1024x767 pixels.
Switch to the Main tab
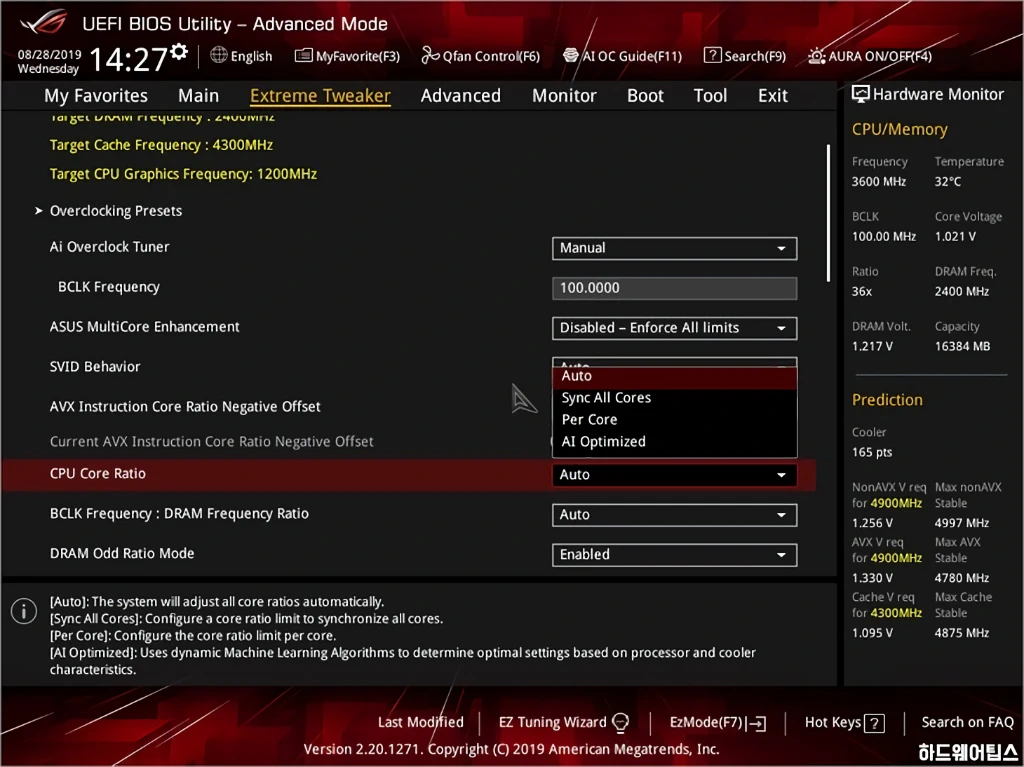[199, 95]
